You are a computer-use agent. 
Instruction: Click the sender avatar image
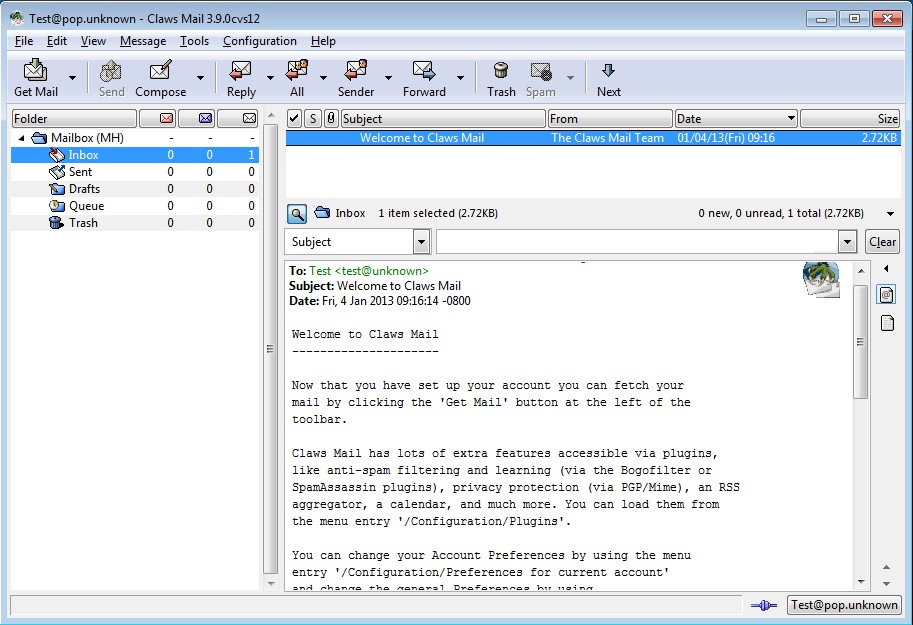click(x=821, y=280)
